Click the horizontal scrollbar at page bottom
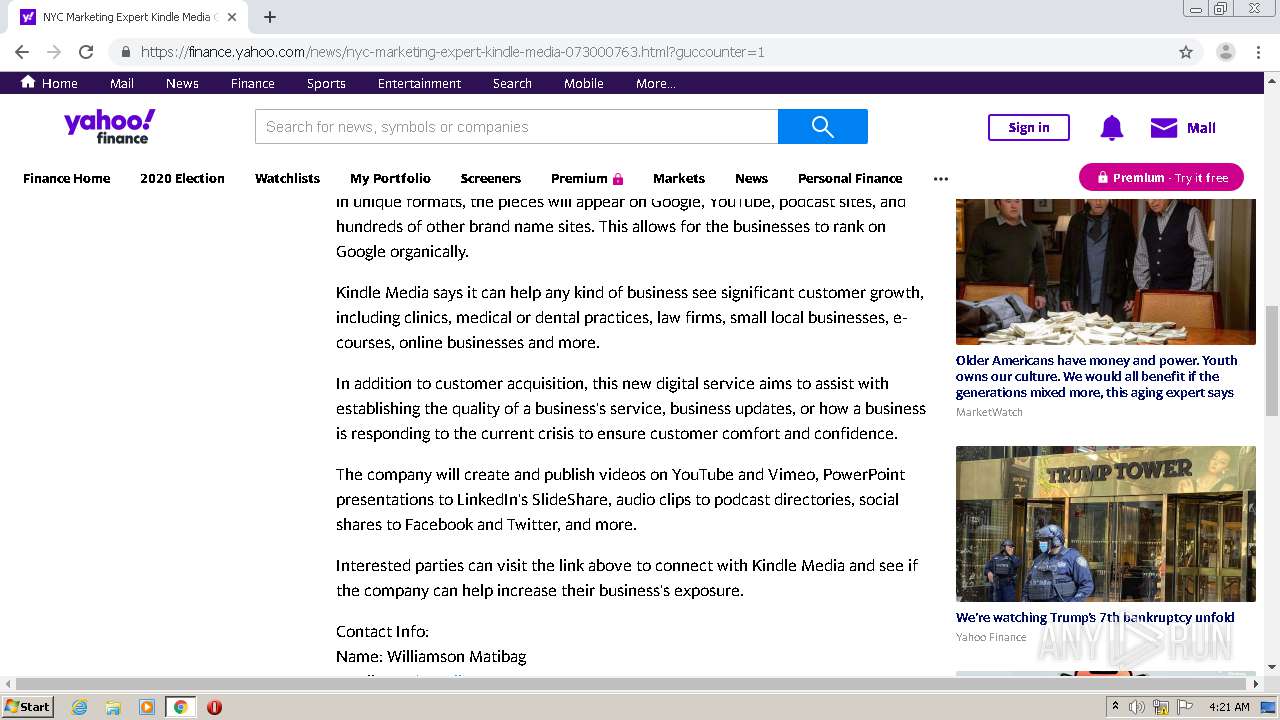 632,684
